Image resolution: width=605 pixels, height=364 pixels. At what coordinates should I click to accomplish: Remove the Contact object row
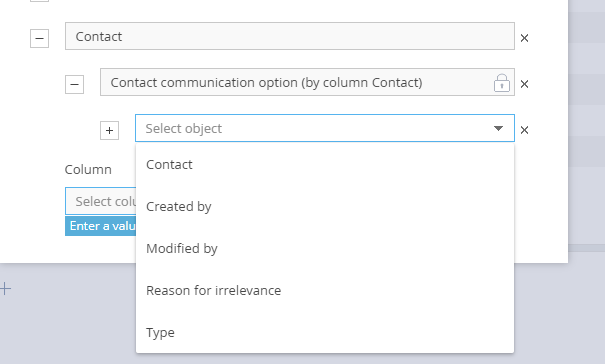pos(524,38)
